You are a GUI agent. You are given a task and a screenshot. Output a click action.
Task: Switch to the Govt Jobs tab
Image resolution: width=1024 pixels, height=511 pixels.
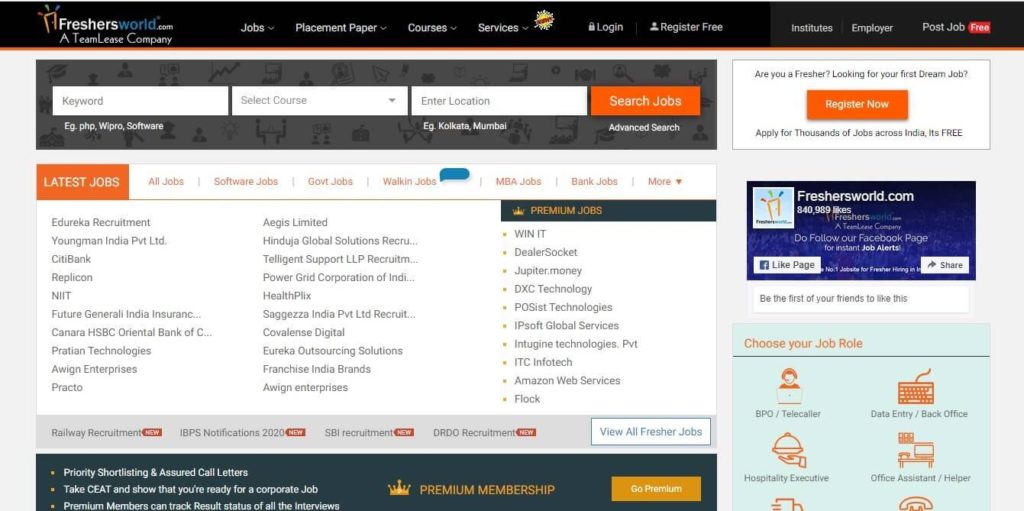point(330,182)
